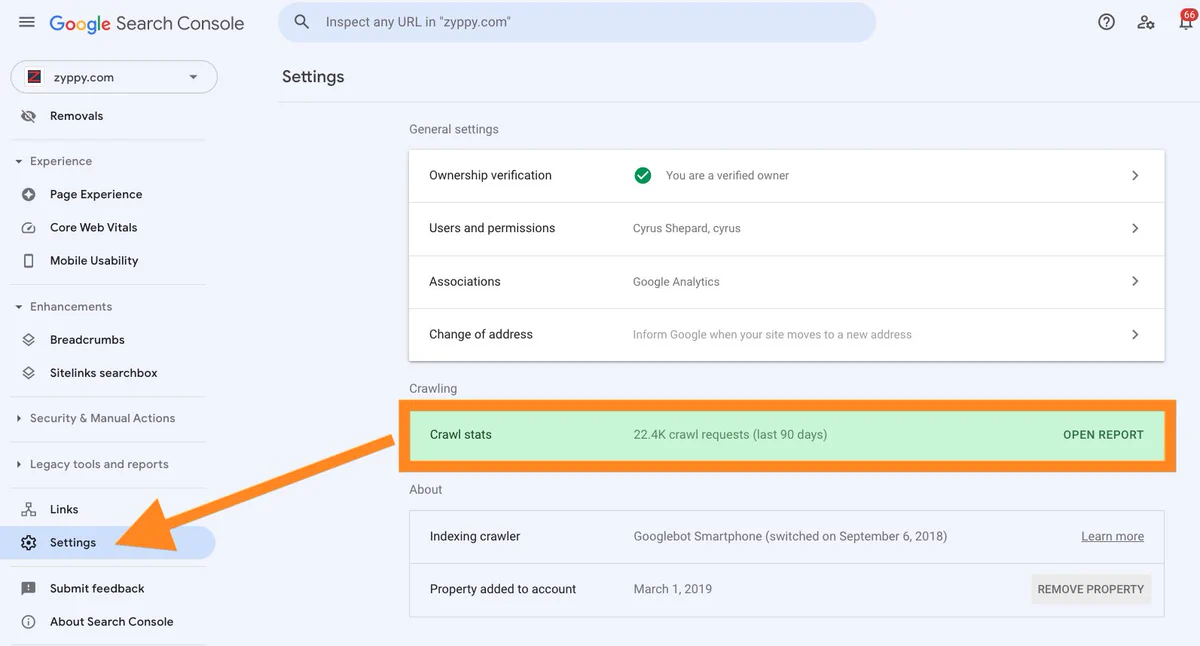Click the Breadcrumbs layers icon
This screenshot has height=646, width=1200.
[x=29, y=340]
